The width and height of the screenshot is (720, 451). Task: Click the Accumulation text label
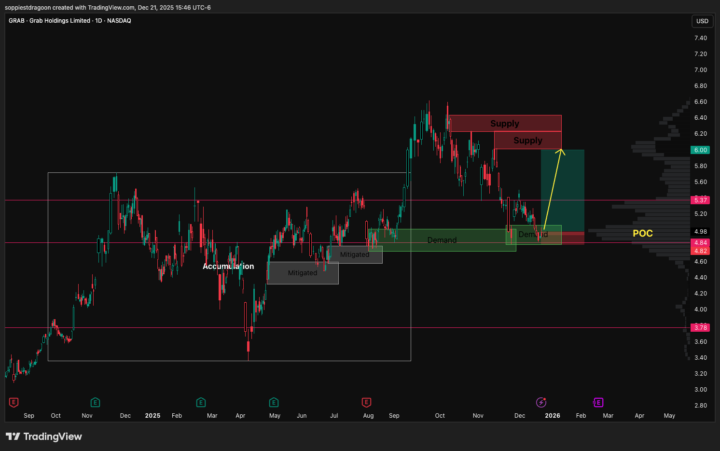coord(228,267)
